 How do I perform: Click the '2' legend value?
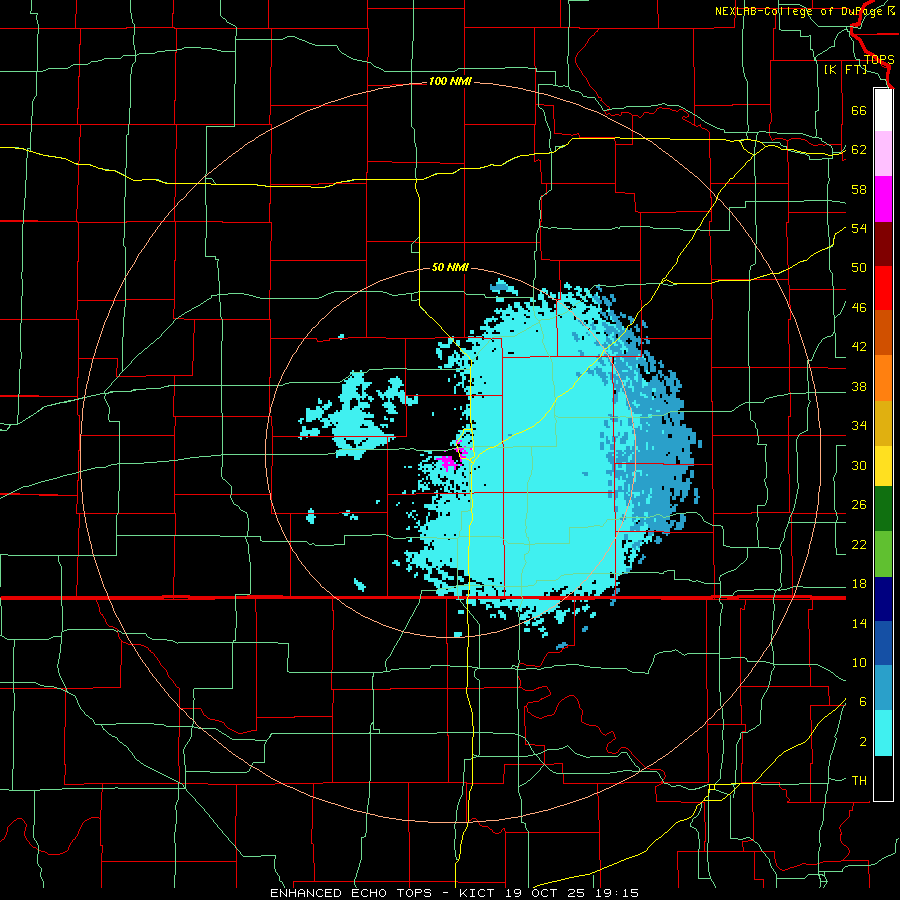(862, 742)
